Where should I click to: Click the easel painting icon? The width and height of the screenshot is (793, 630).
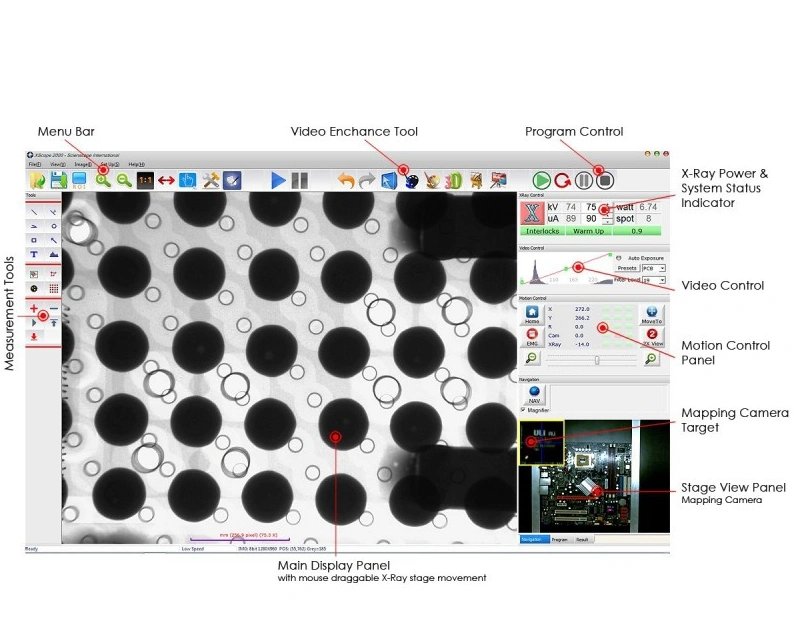[476, 181]
